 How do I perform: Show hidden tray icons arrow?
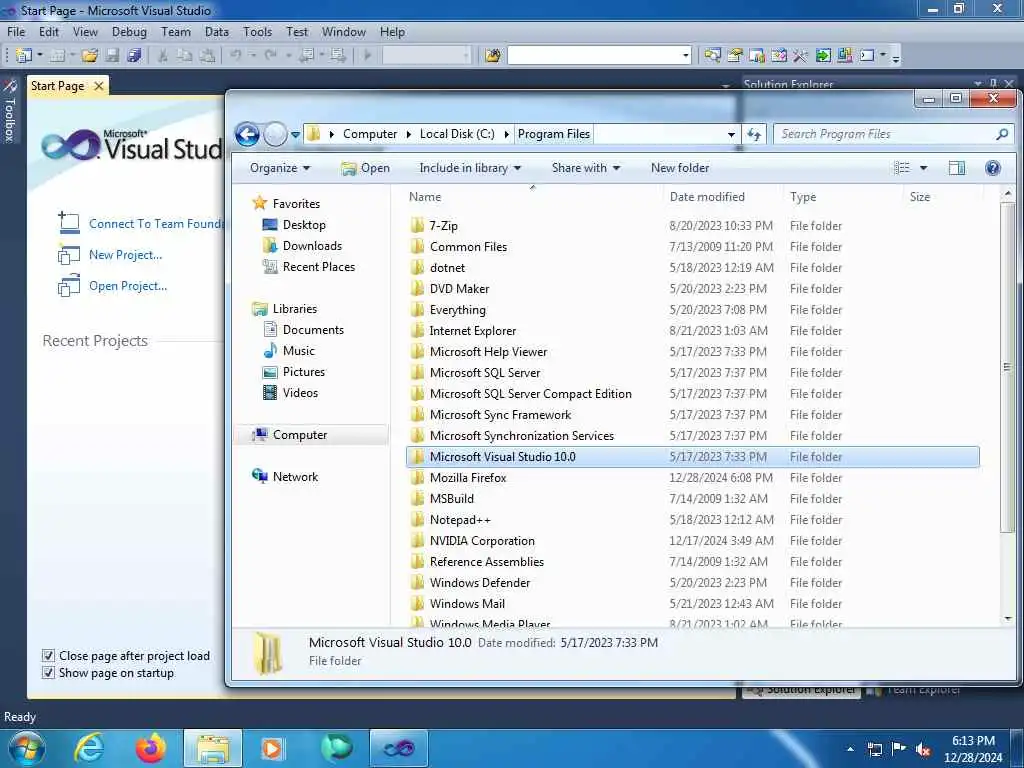[850, 749]
